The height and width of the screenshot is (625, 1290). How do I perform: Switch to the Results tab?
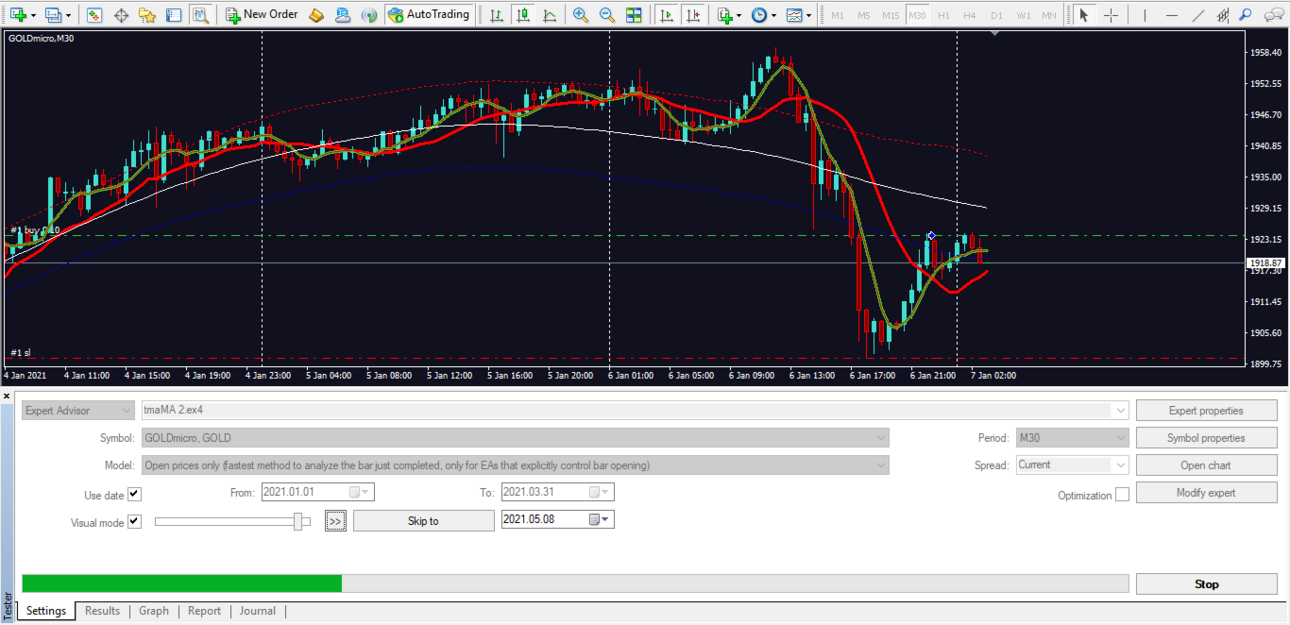tap(102, 611)
